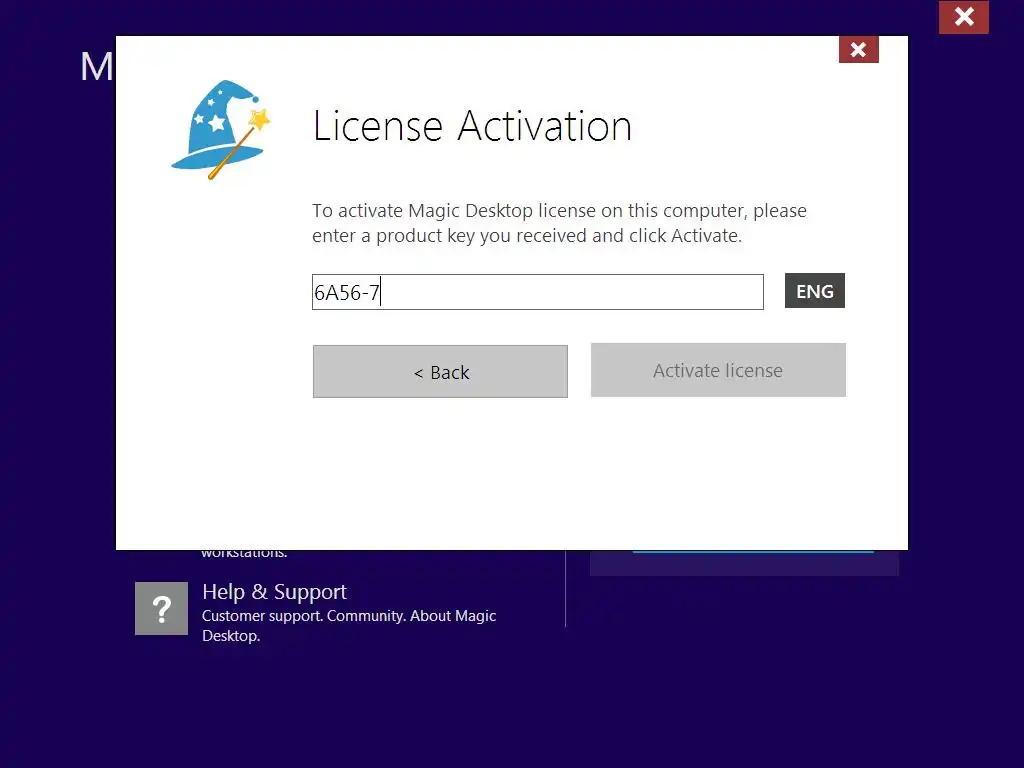Click the License Activation title text
This screenshot has height=768, width=1024.
coord(472,125)
